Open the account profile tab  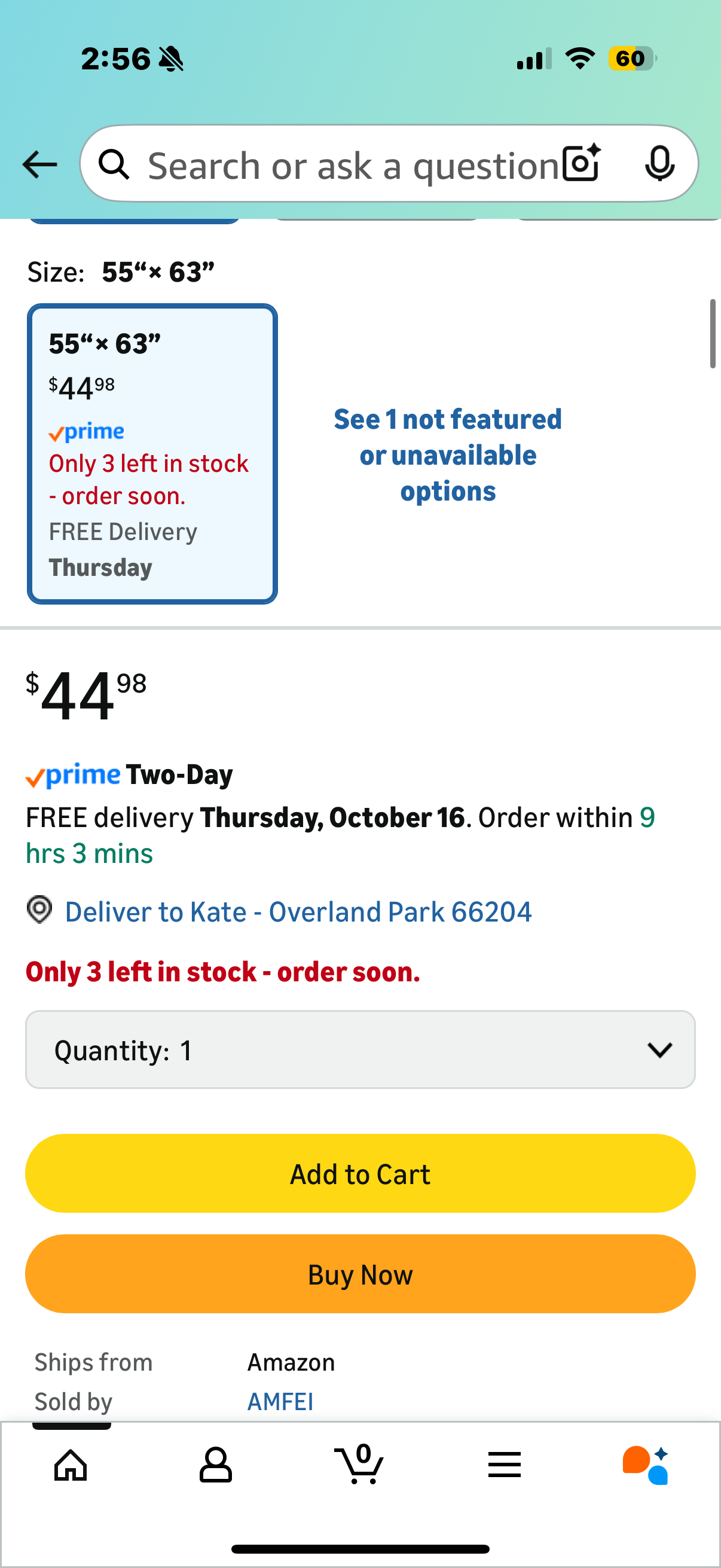click(215, 1465)
